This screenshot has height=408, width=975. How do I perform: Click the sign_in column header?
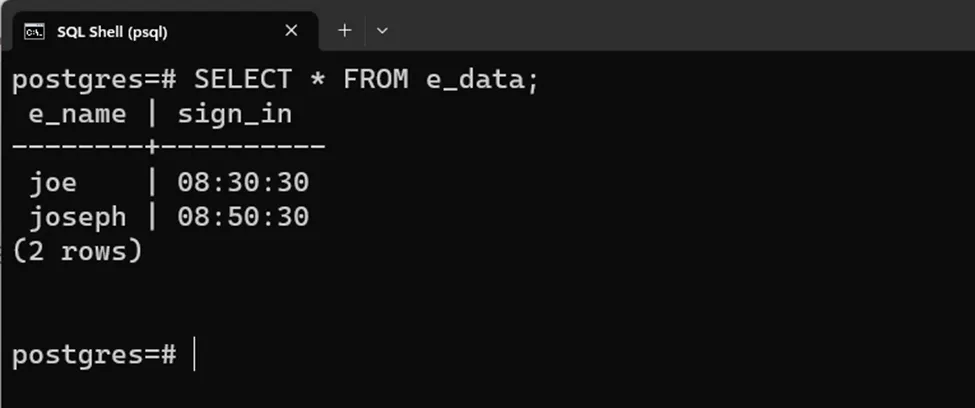(x=235, y=114)
